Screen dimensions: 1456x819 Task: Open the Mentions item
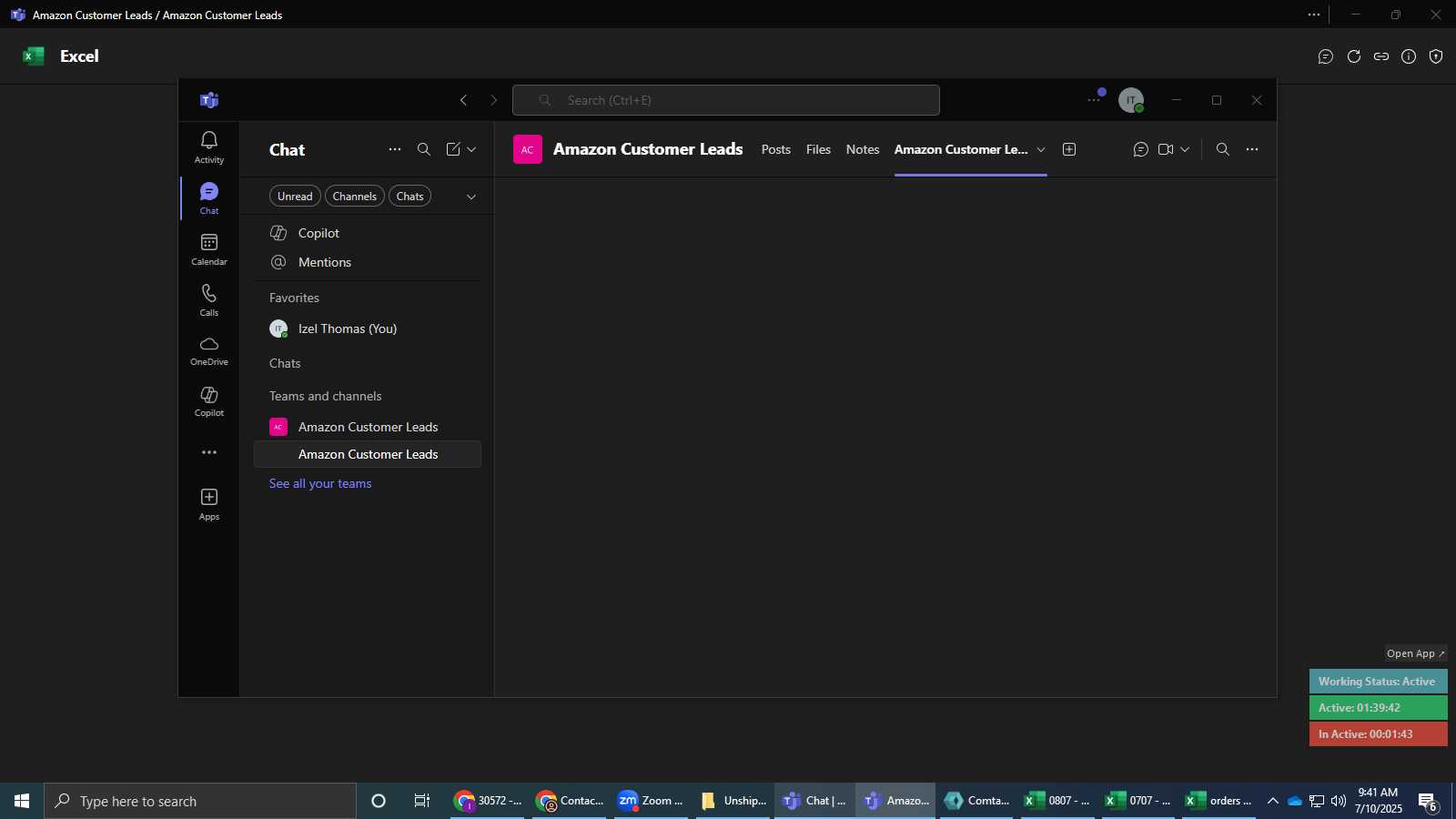coord(368,262)
